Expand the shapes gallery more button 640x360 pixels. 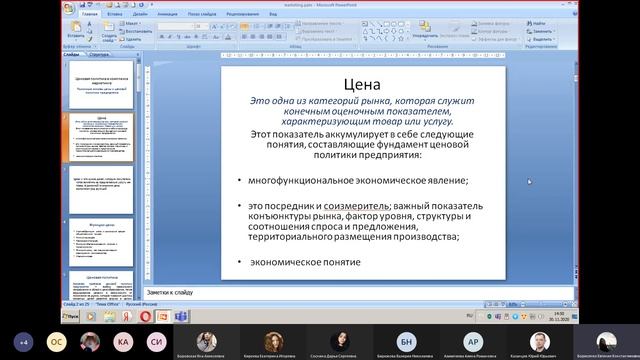(x=408, y=39)
